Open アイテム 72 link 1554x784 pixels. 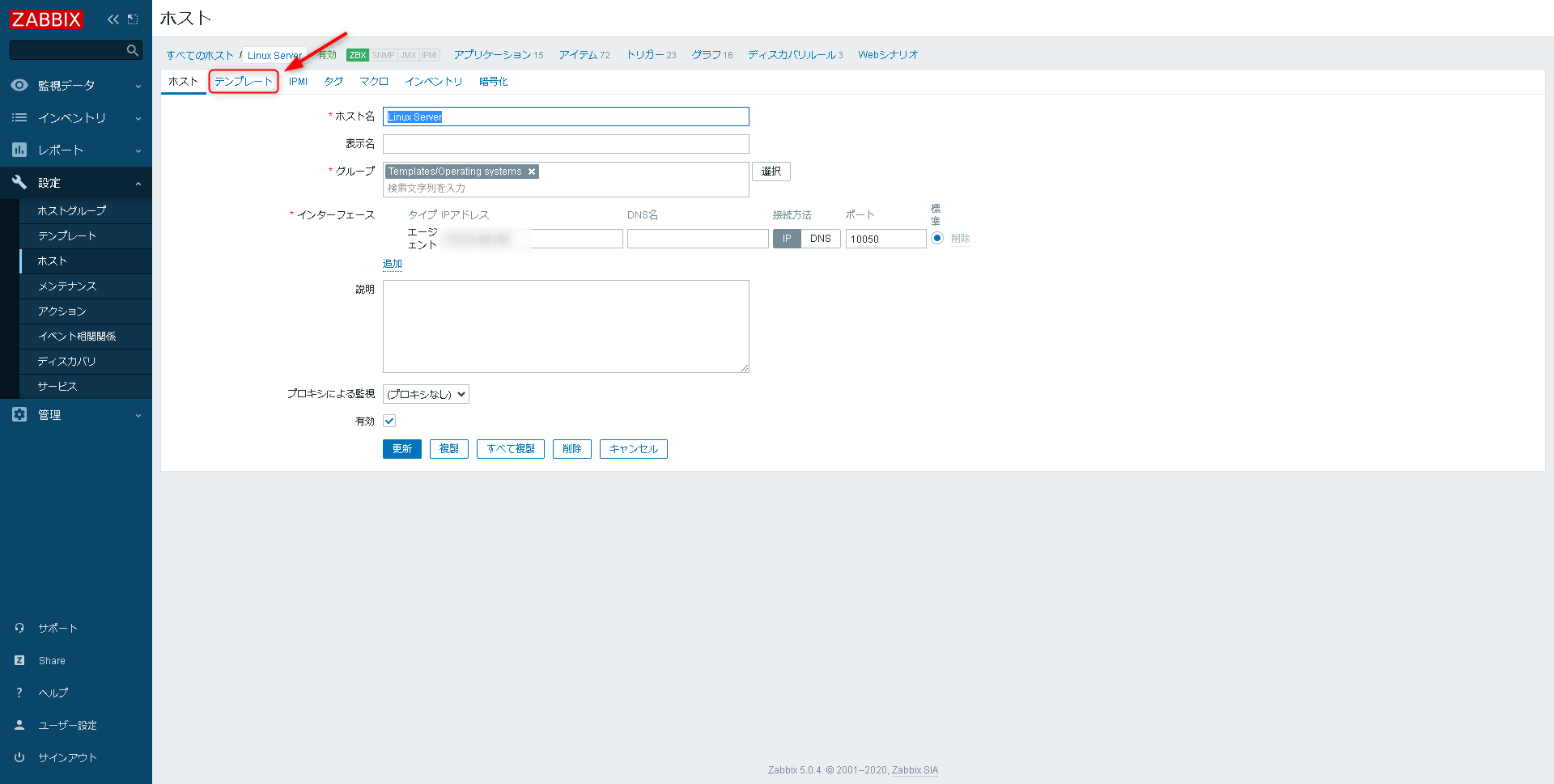[x=584, y=55]
